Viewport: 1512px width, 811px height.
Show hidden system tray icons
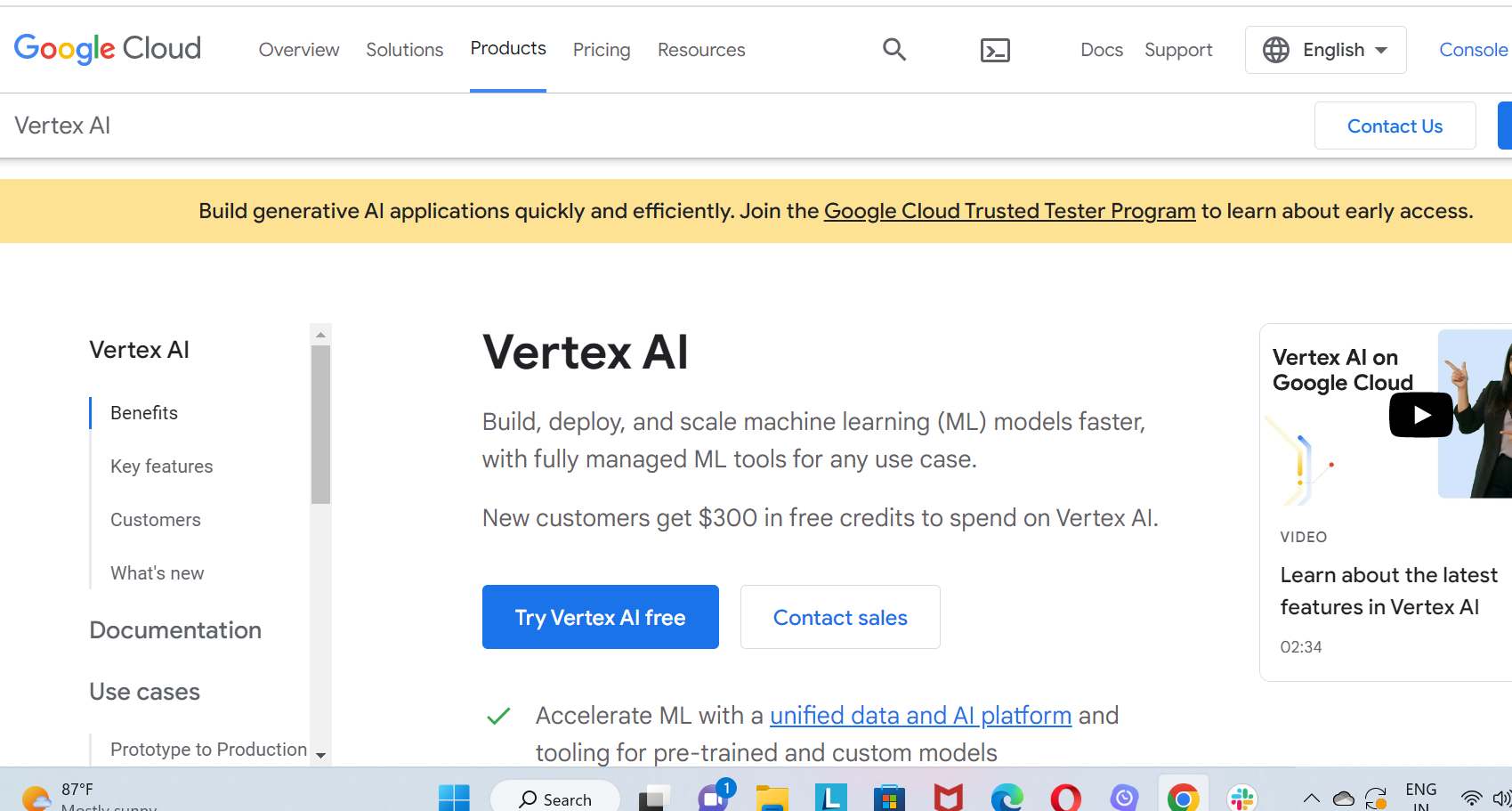1311,799
